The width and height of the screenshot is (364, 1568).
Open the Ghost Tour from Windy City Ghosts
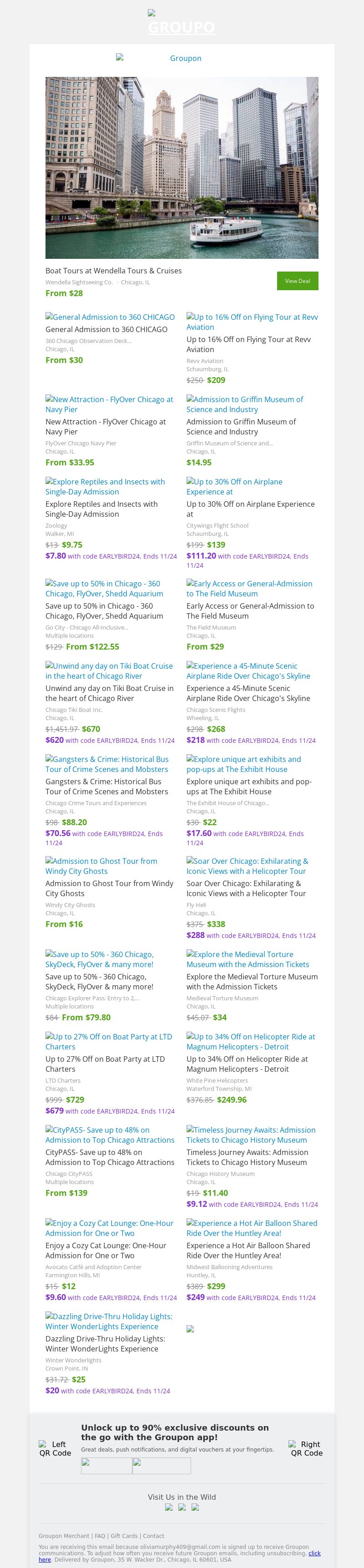[101, 866]
